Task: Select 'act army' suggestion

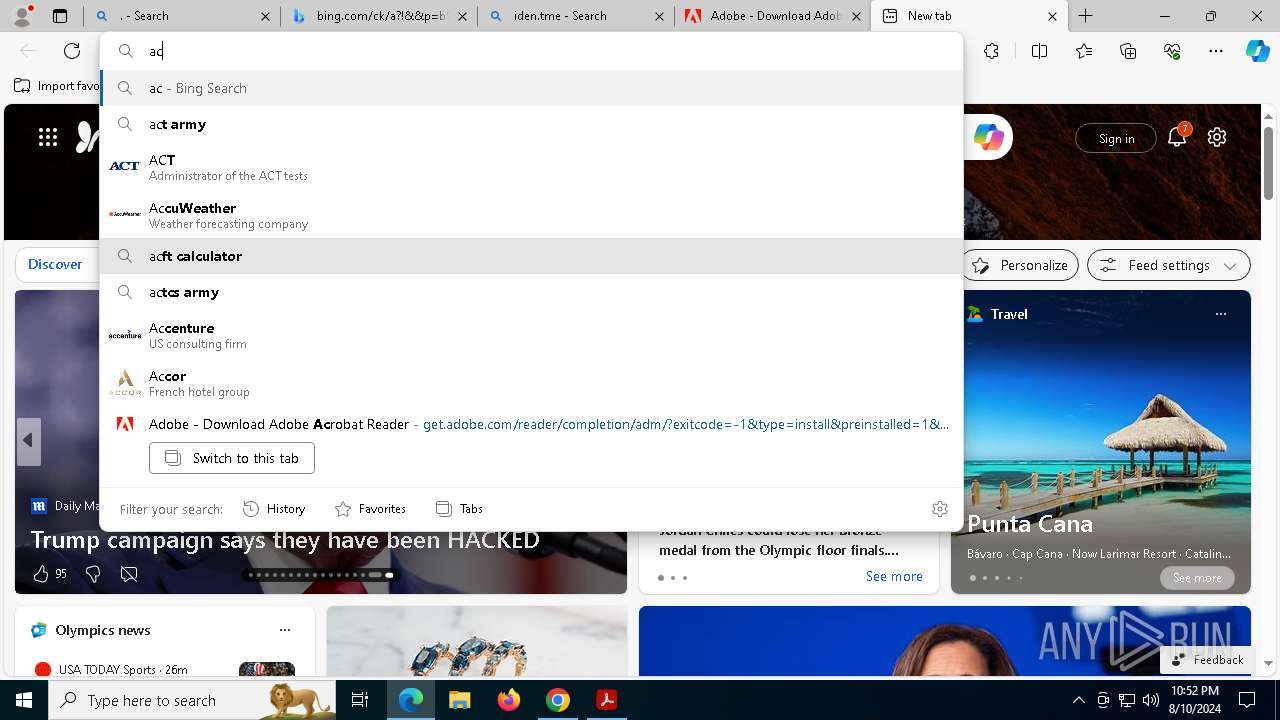Action: 532,124
